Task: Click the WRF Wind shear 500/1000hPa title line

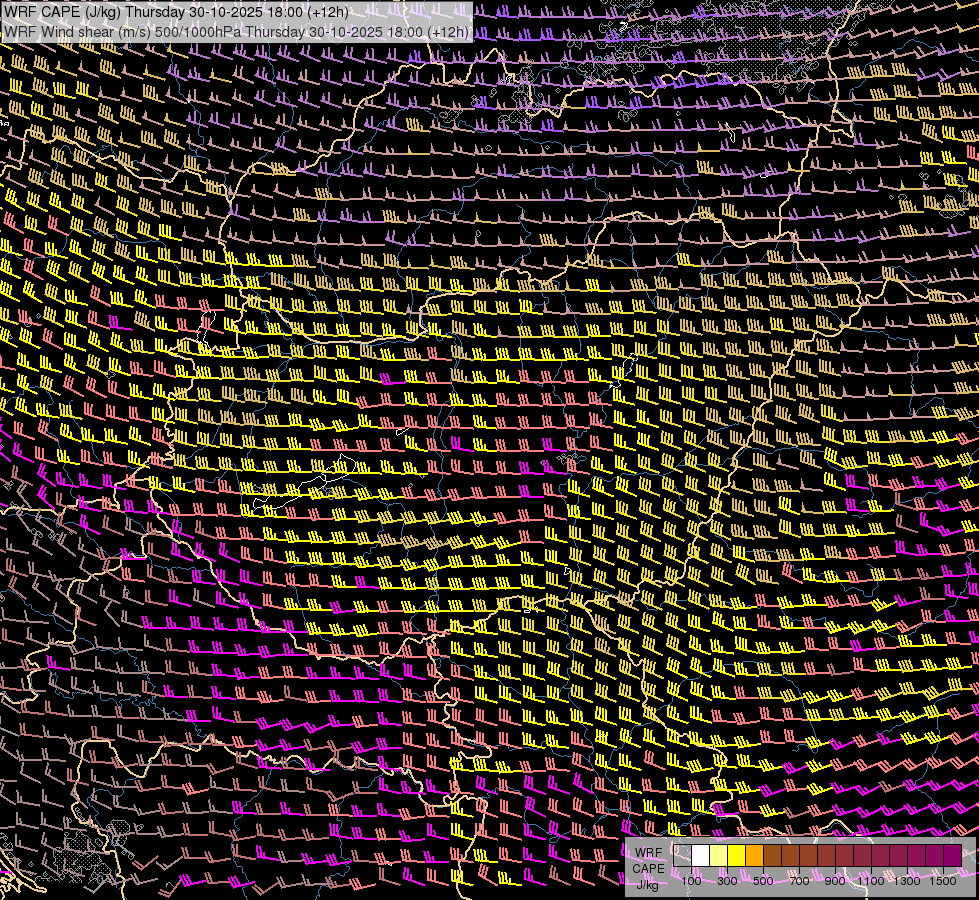Action: pyautogui.click(x=237, y=32)
